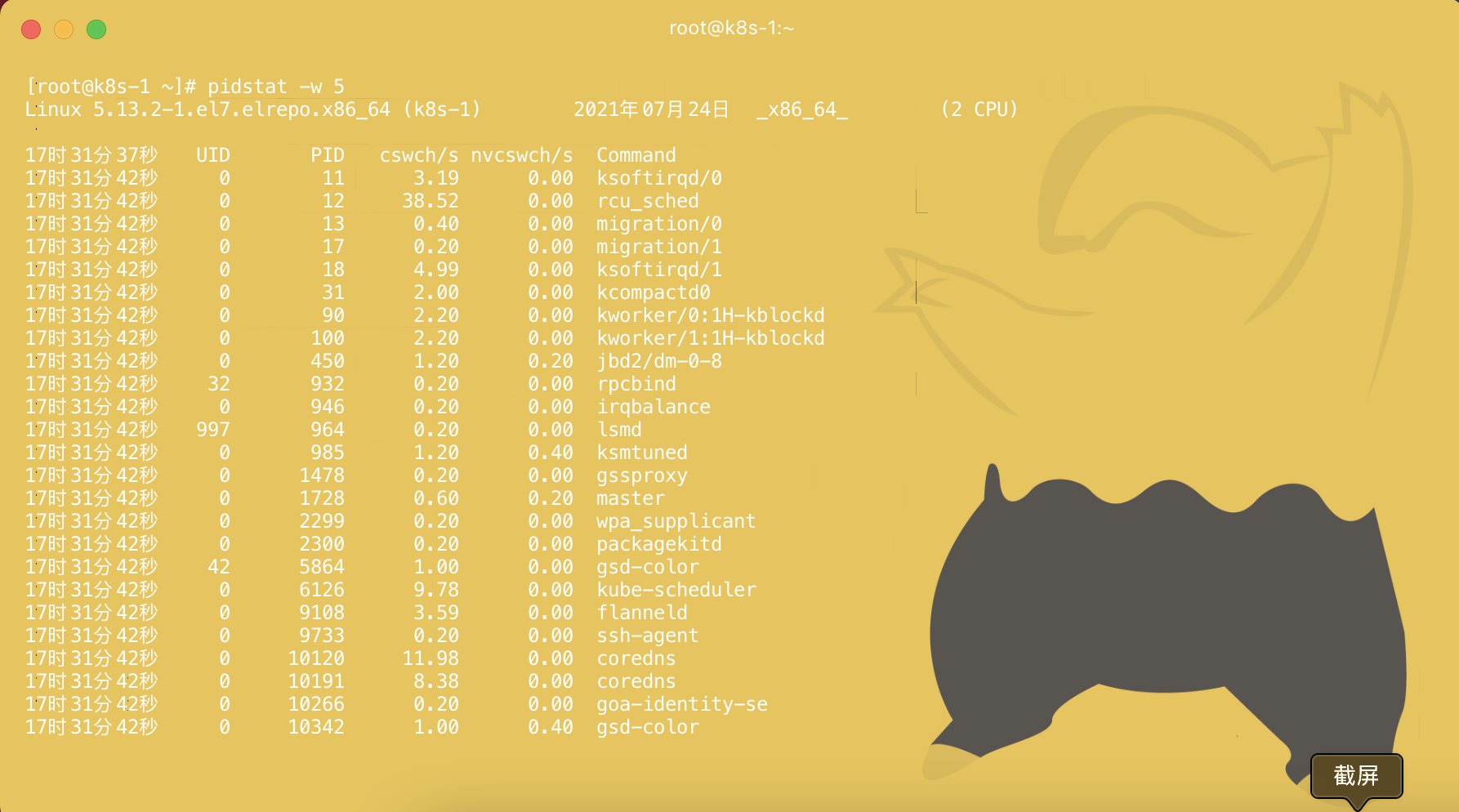Viewport: 1459px width, 812px height.
Task: Click the 38.52 cswch/s value
Action: [431, 201]
